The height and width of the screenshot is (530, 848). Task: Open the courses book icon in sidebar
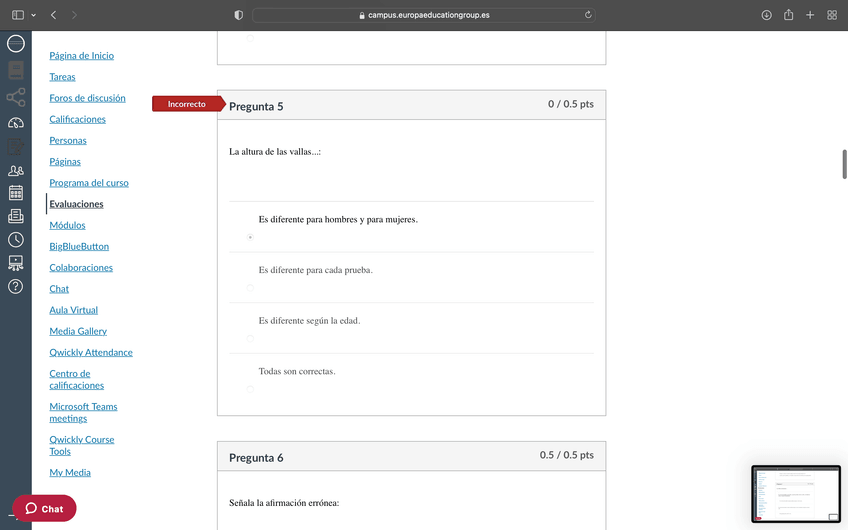16,70
